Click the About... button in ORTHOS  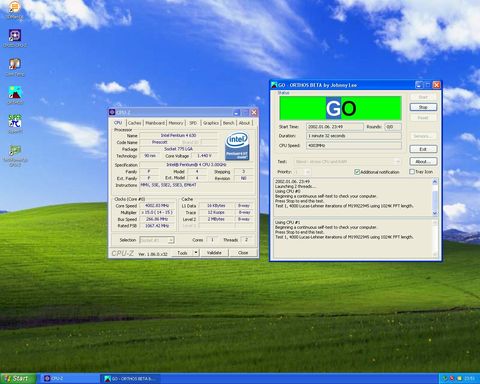tap(423, 162)
